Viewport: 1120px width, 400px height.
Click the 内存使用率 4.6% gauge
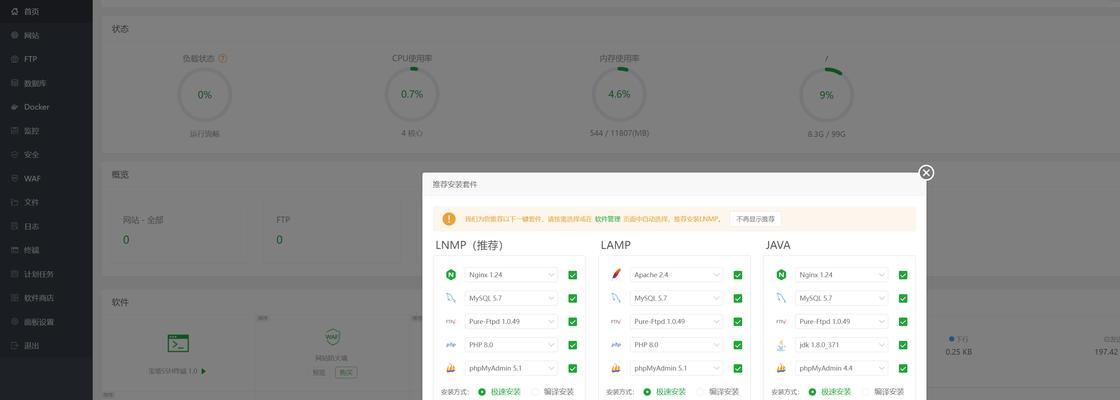pyautogui.click(x=619, y=94)
